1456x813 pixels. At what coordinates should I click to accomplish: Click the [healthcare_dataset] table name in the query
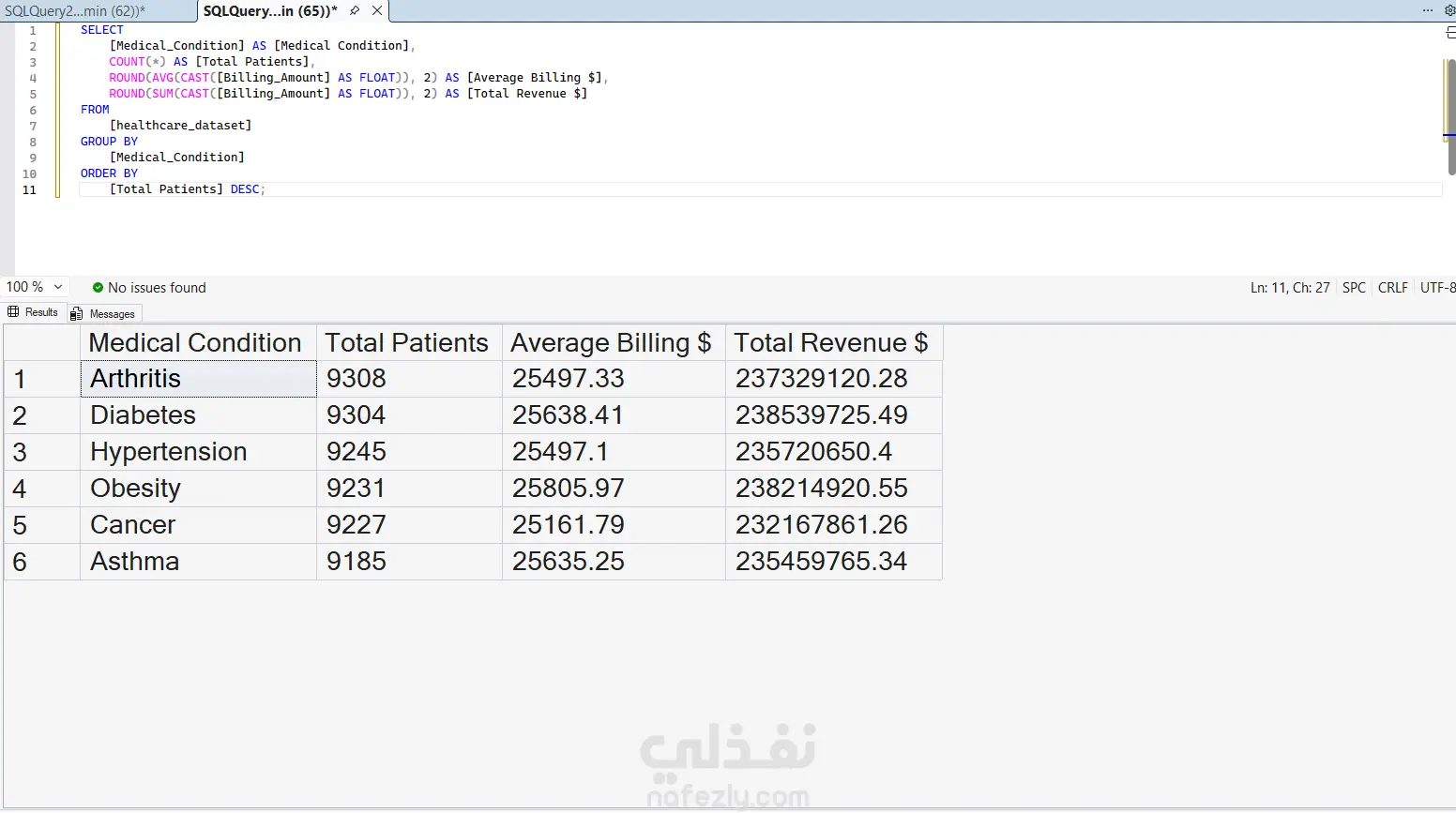pyautogui.click(x=180, y=126)
